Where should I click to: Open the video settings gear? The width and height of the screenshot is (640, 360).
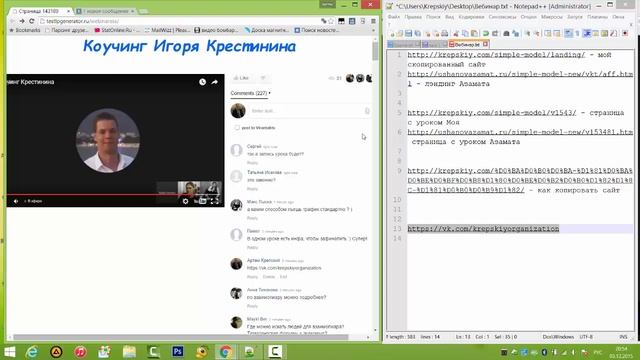pos(185,201)
